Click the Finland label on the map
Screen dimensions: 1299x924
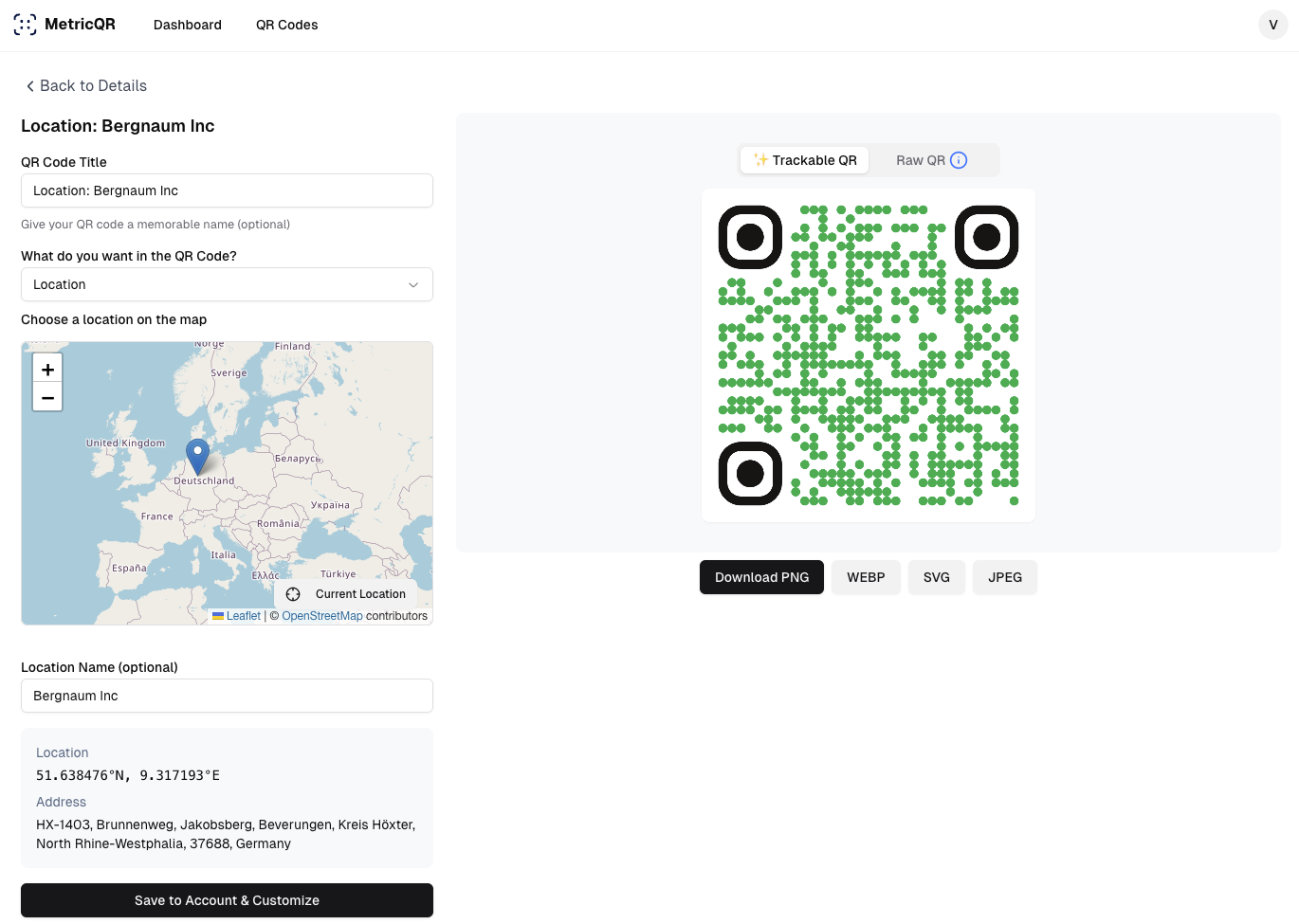coord(293,347)
